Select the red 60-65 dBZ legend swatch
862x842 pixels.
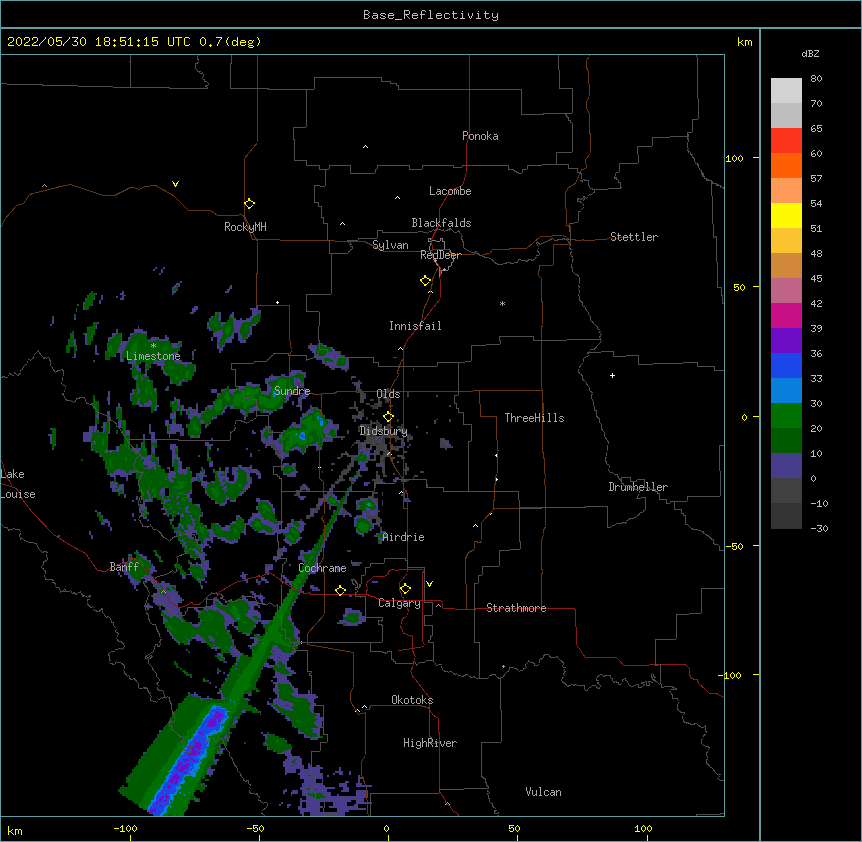[786, 141]
